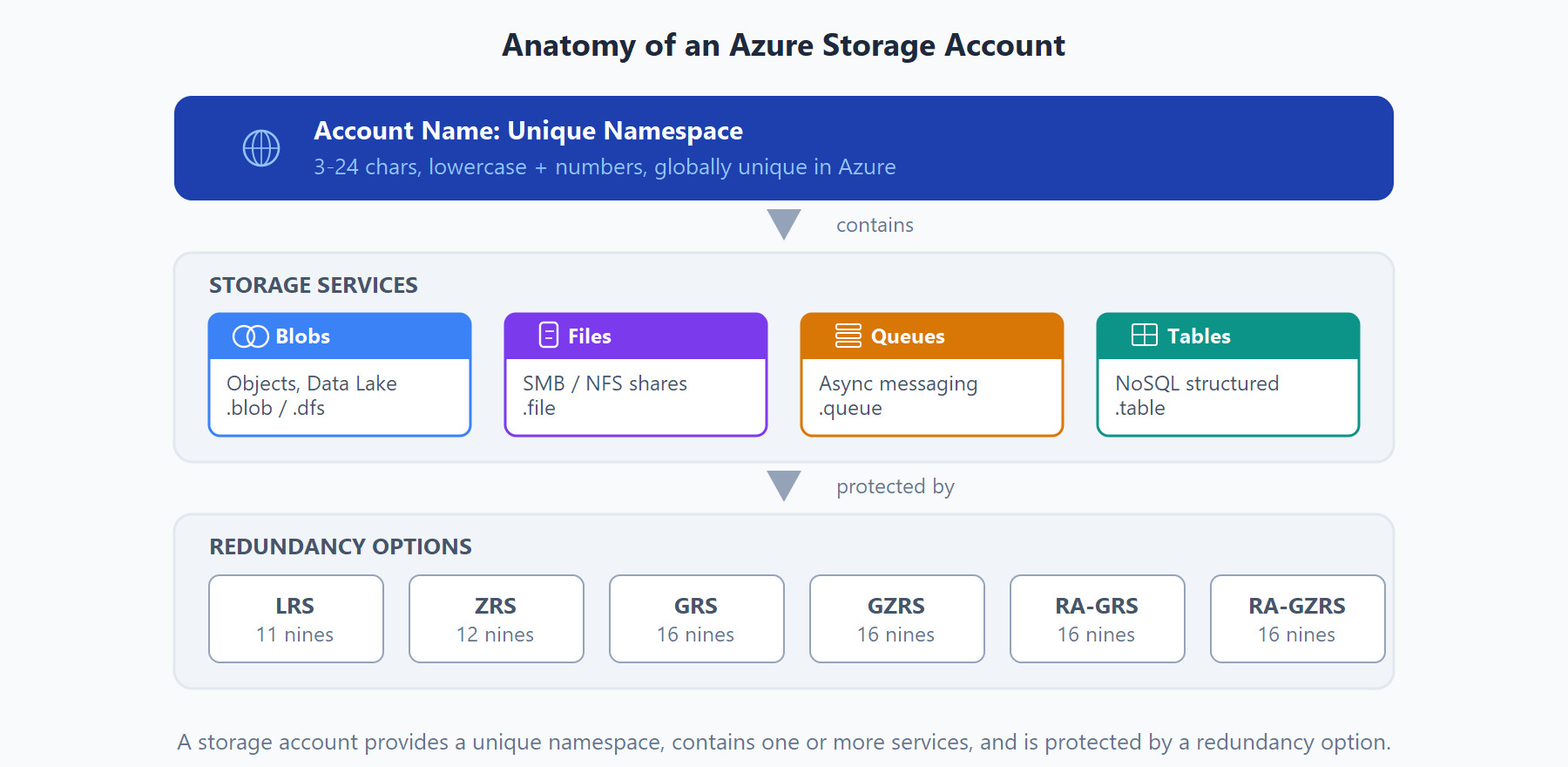Click '.blob / .dfs' endpoint text
This screenshot has height=767, width=1568.
(275, 408)
